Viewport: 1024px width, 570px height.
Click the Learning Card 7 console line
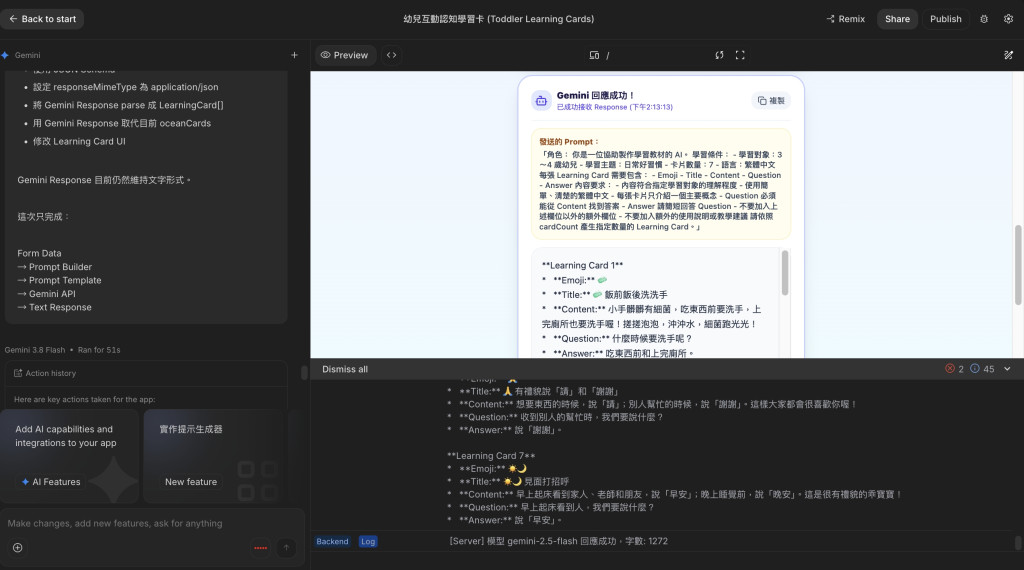pos(491,456)
